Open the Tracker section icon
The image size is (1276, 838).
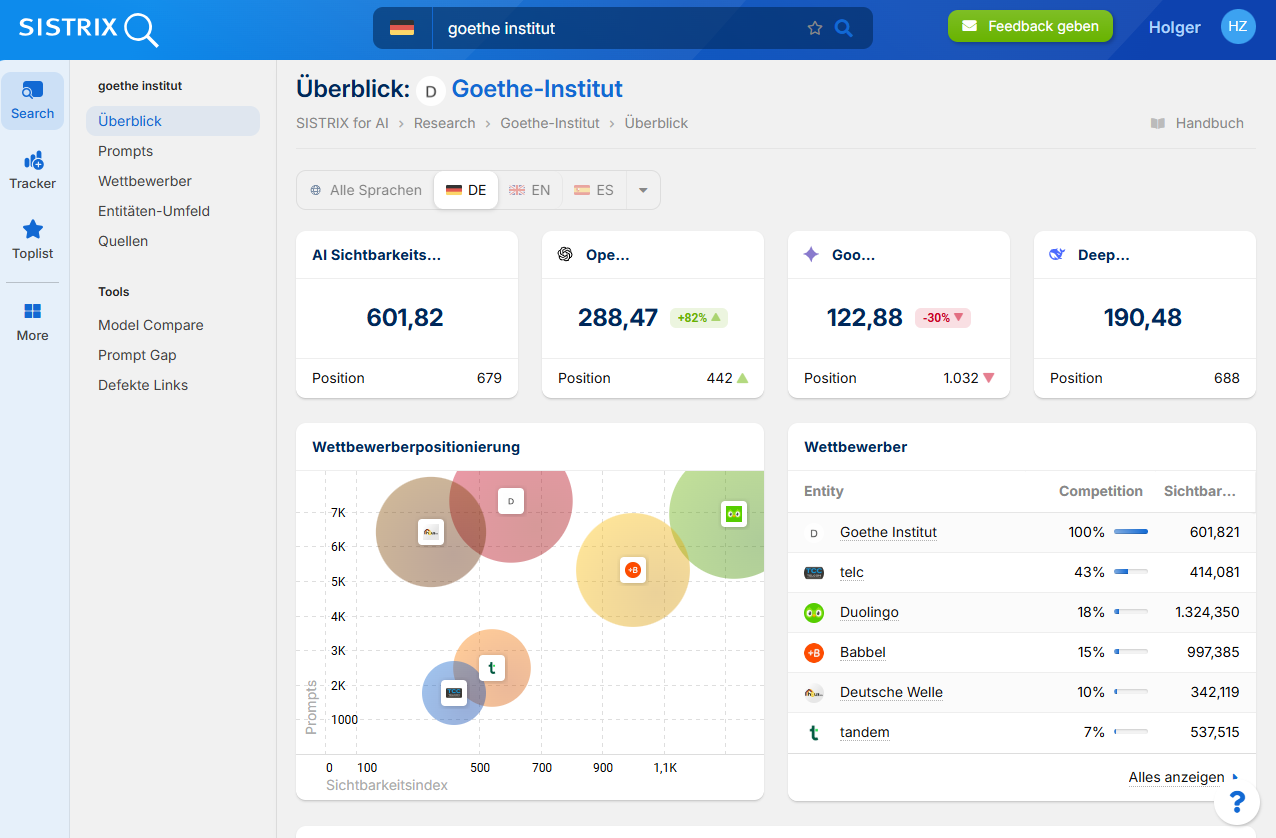[32, 161]
